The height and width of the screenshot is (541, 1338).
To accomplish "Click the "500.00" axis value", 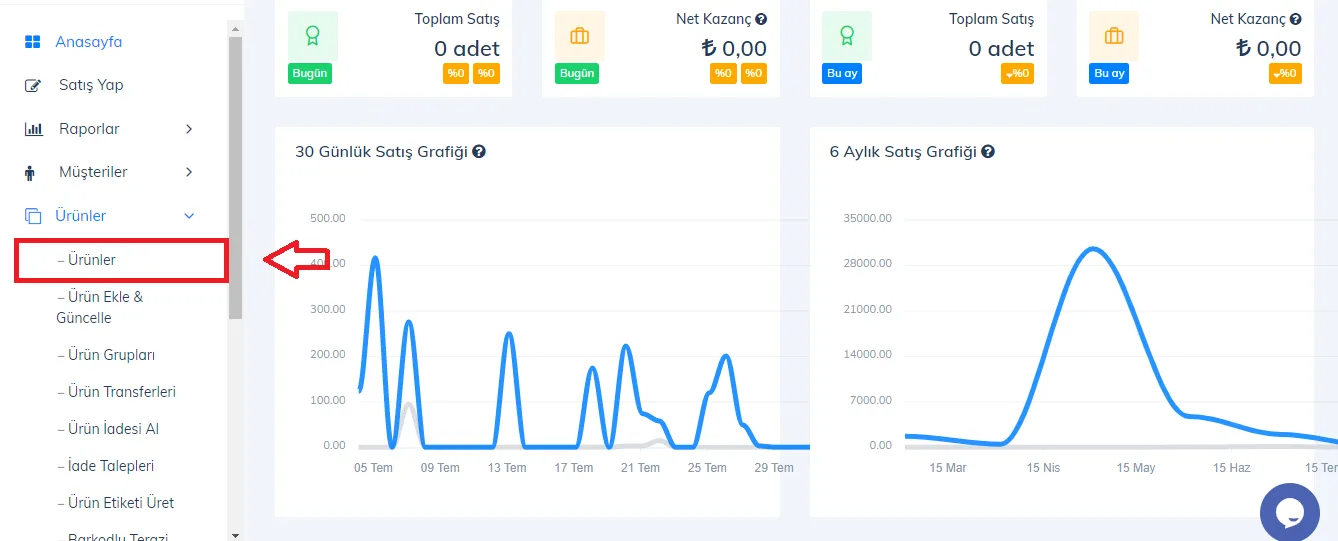I will (x=328, y=218).
